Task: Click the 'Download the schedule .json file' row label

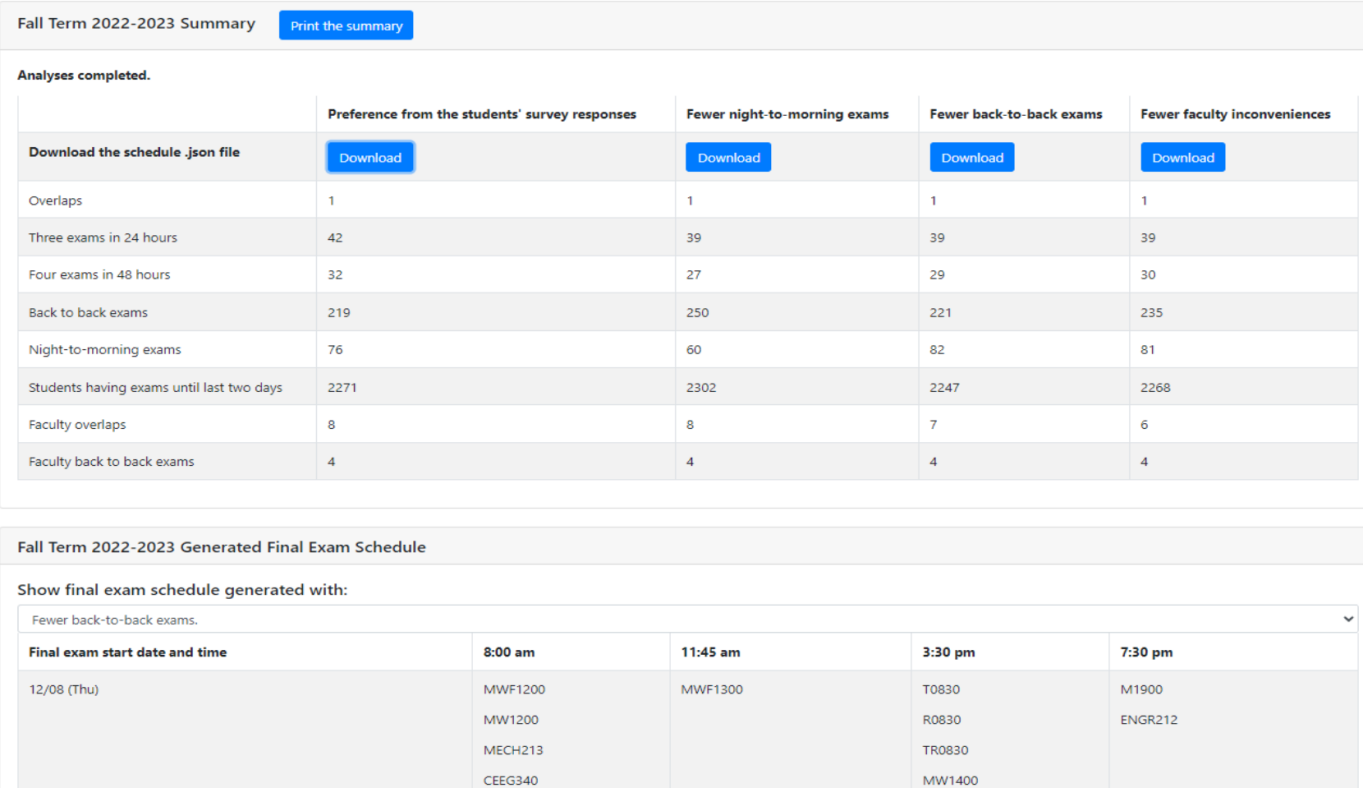Action: [134, 153]
